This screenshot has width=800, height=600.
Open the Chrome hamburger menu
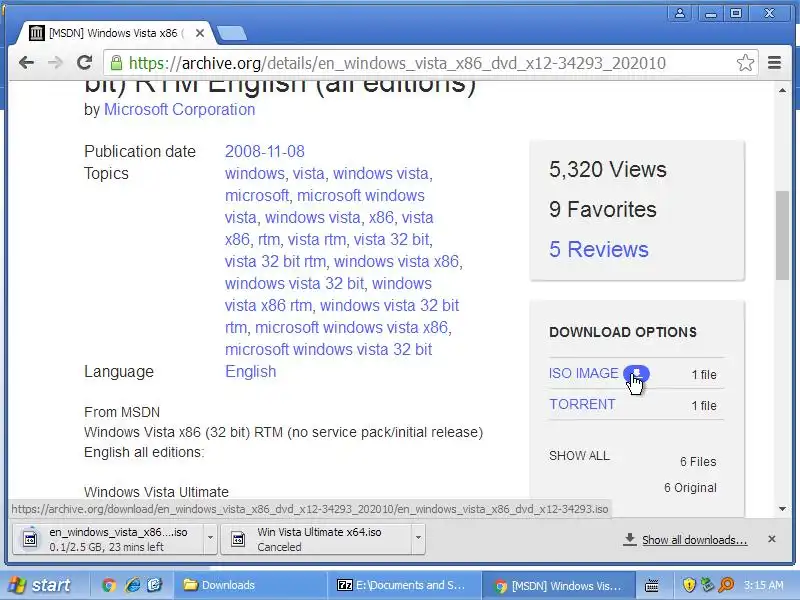774,63
